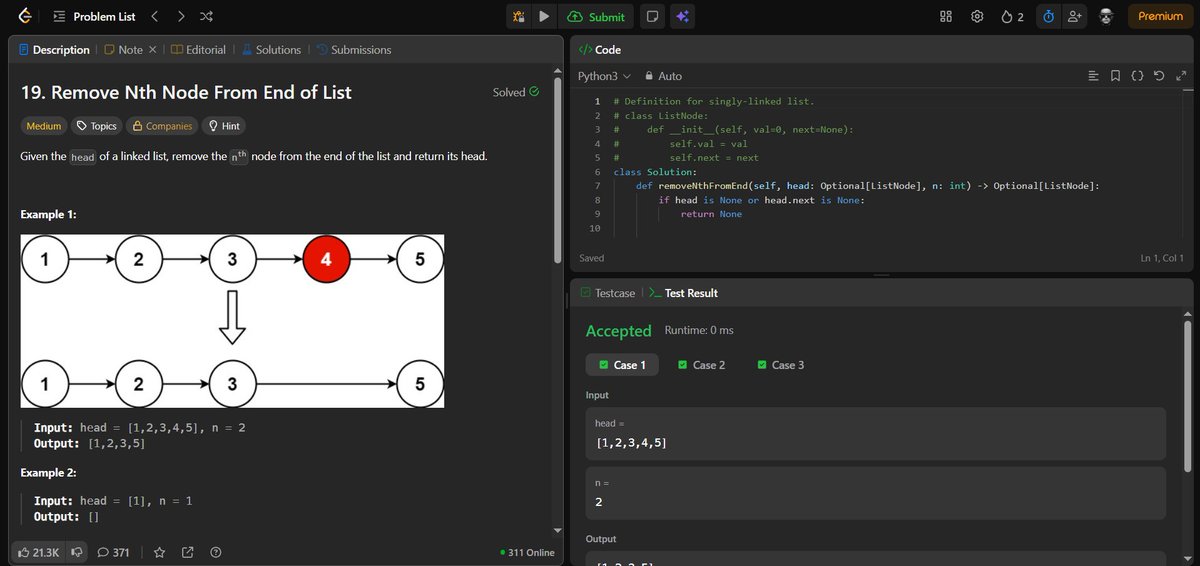This screenshot has height=566, width=1200.
Task: Switch to the Testcase tab
Action: 609,293
